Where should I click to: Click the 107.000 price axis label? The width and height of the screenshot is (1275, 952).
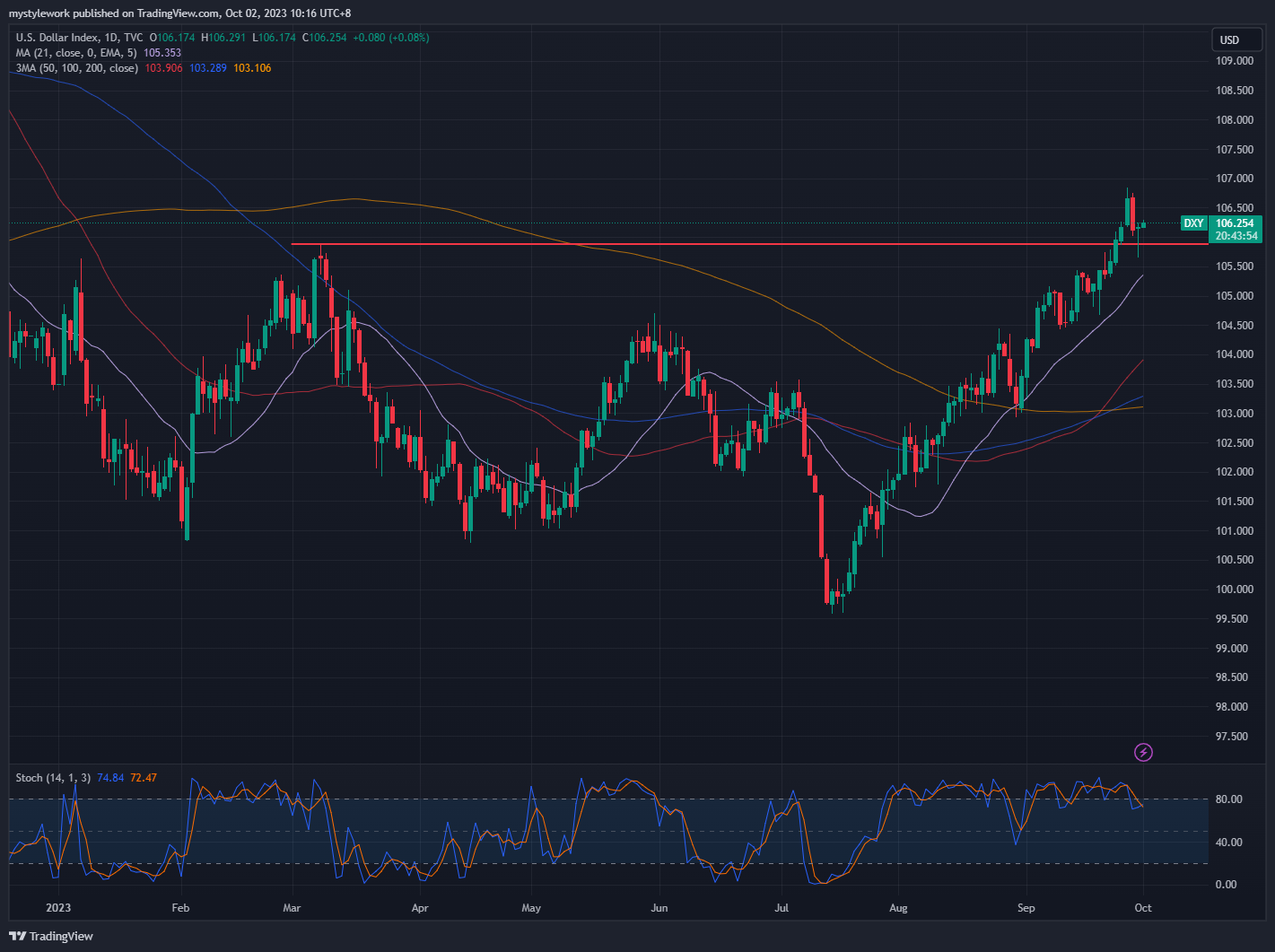point(1235,179)
